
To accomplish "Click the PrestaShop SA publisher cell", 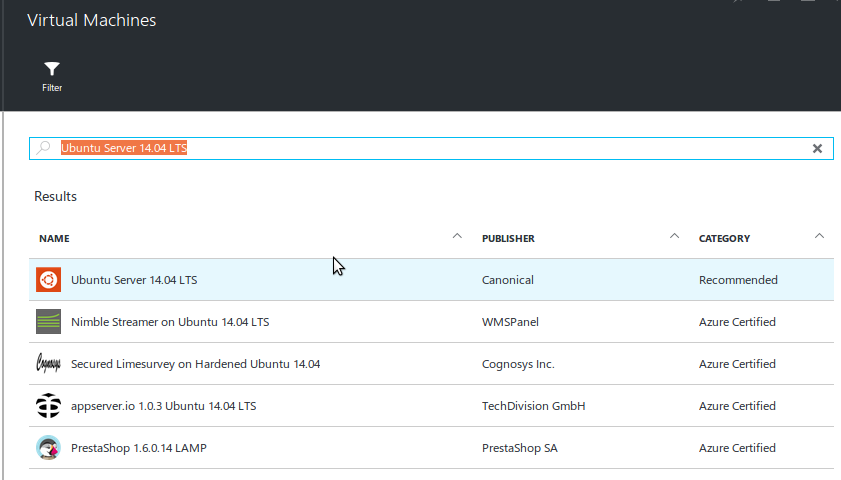I will tap(519, 448).
